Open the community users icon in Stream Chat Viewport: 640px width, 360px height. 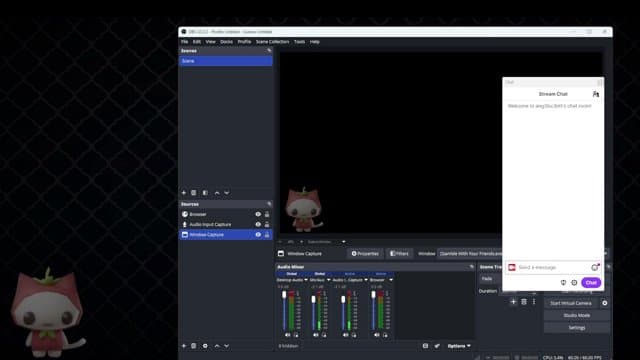pos(596,94)
